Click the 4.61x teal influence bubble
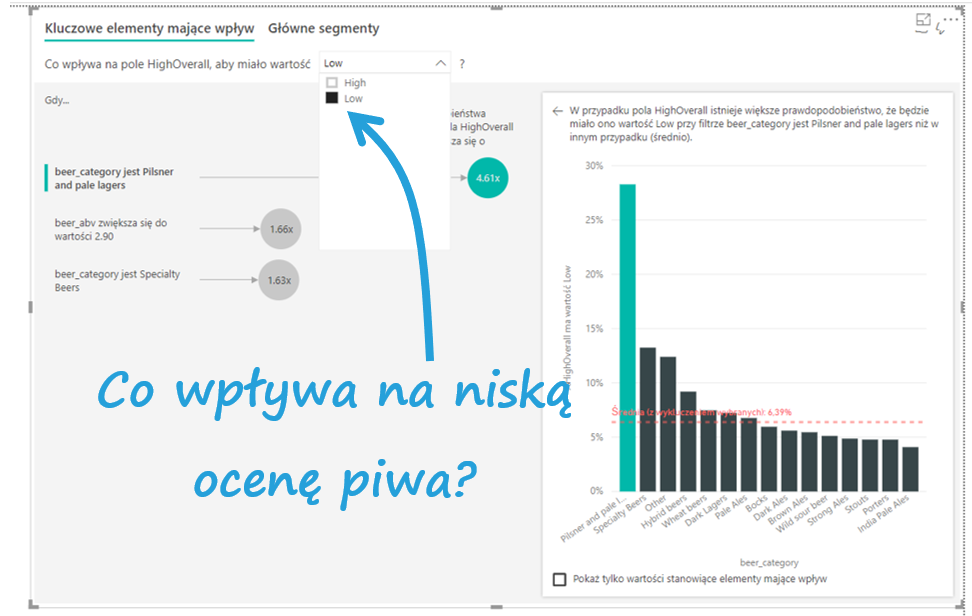Image resolution: width=972 pixels, height=616 pixels. pyautogui.click(x=487, y=177)
